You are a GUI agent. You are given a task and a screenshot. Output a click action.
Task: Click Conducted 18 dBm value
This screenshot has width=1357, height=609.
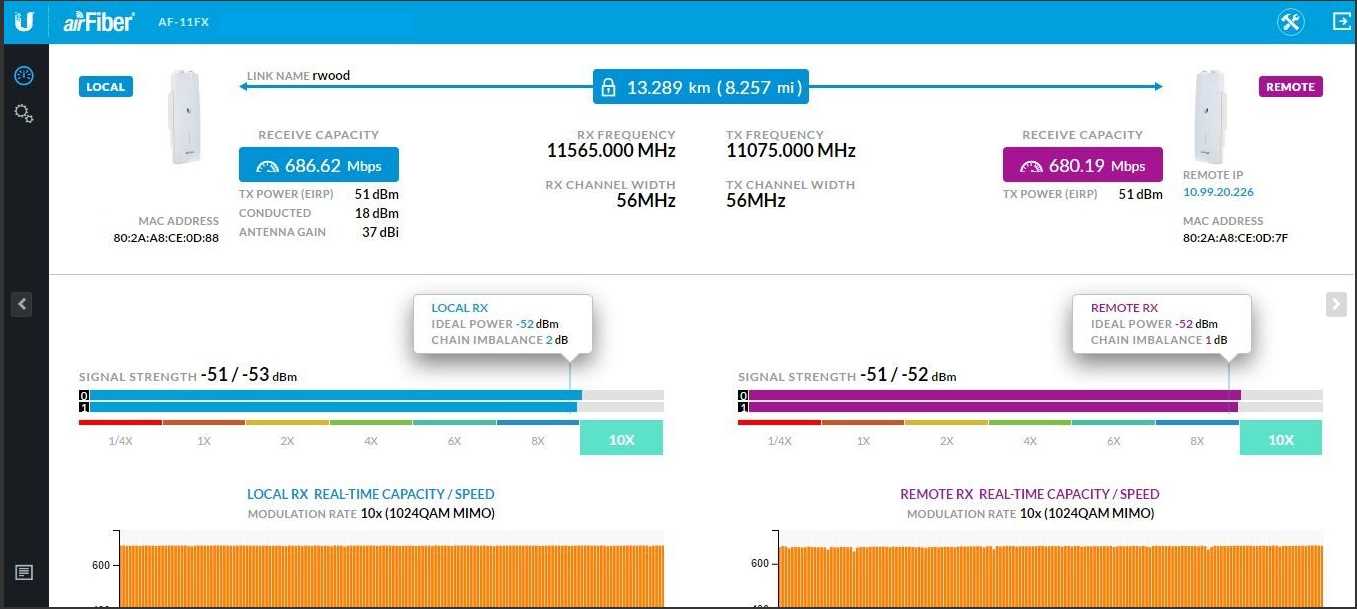(x=377, y=213)
